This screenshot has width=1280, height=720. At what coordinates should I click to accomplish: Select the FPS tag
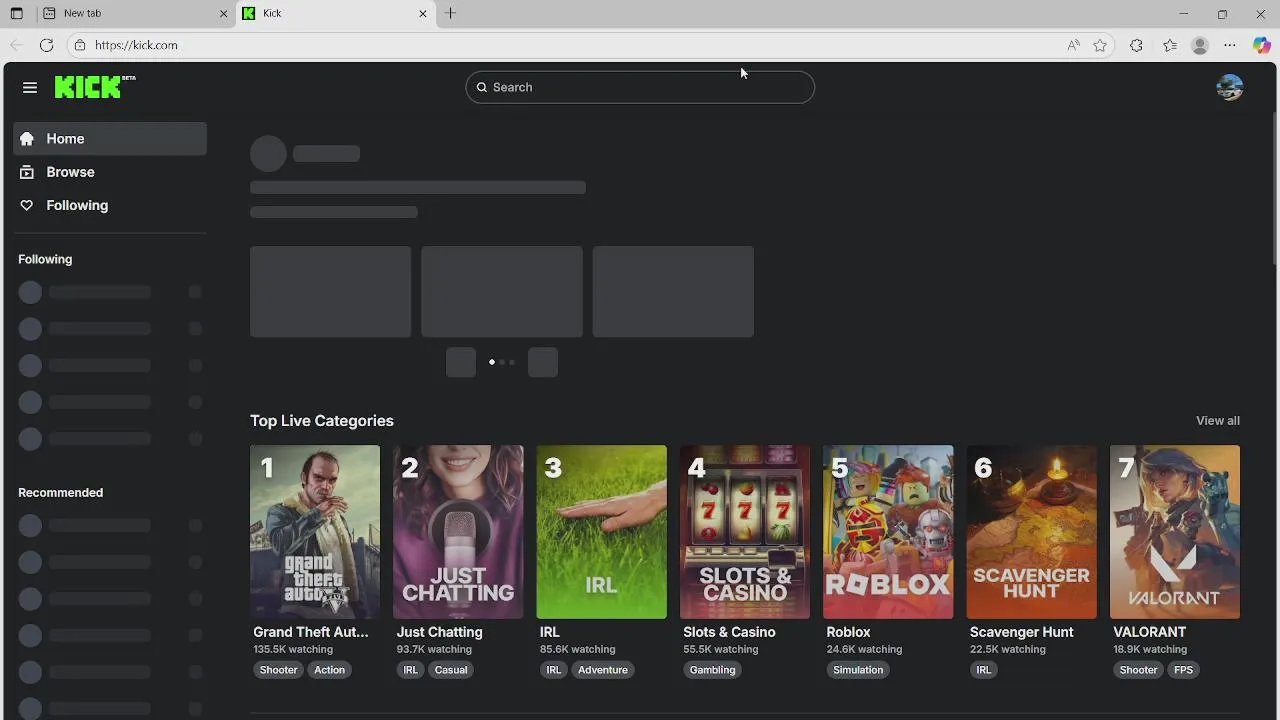pyautogui.click(x=1184, y=670)
